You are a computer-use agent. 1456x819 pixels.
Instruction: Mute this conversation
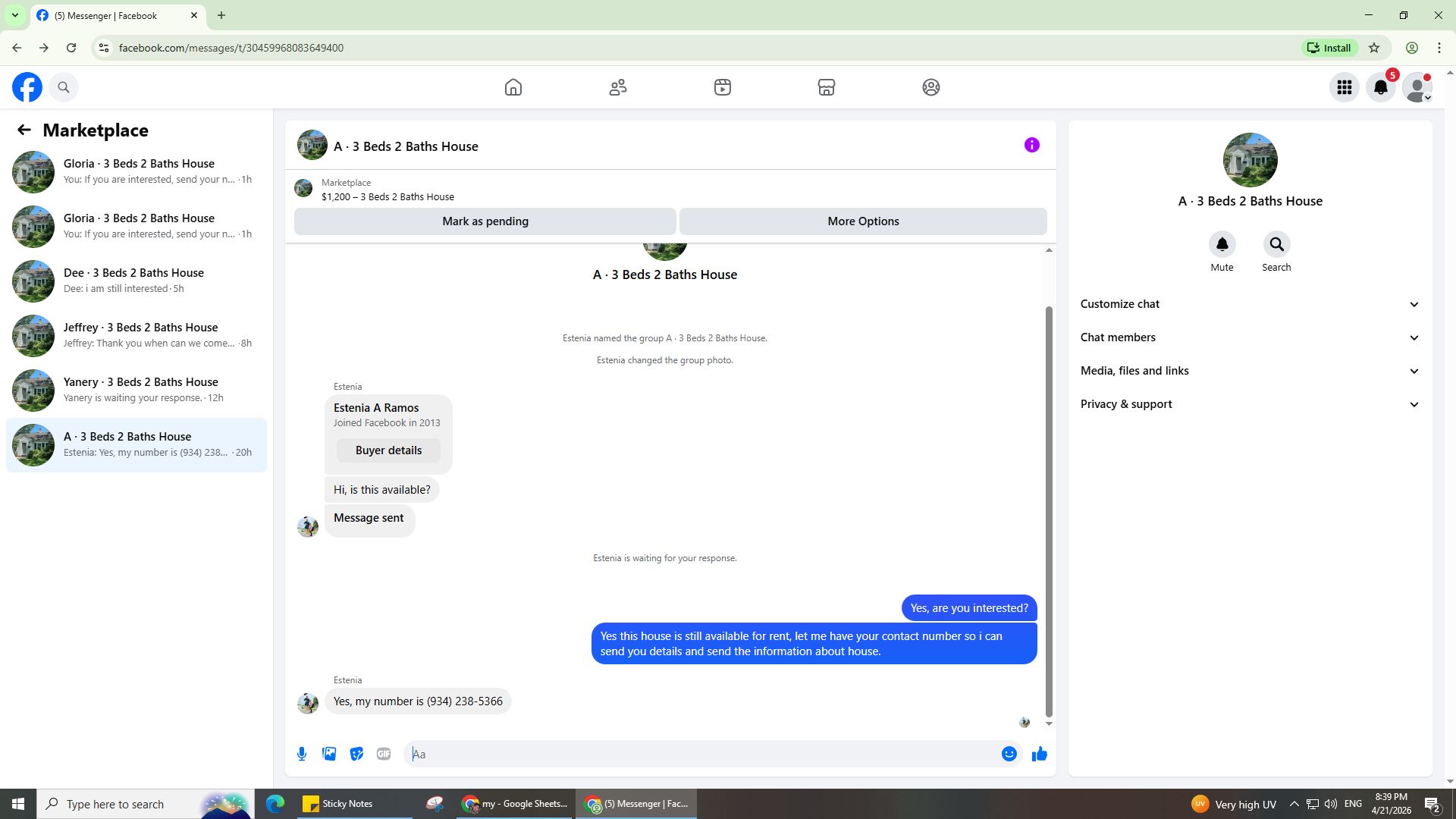pyautogui.click(x=1222, y=244)
